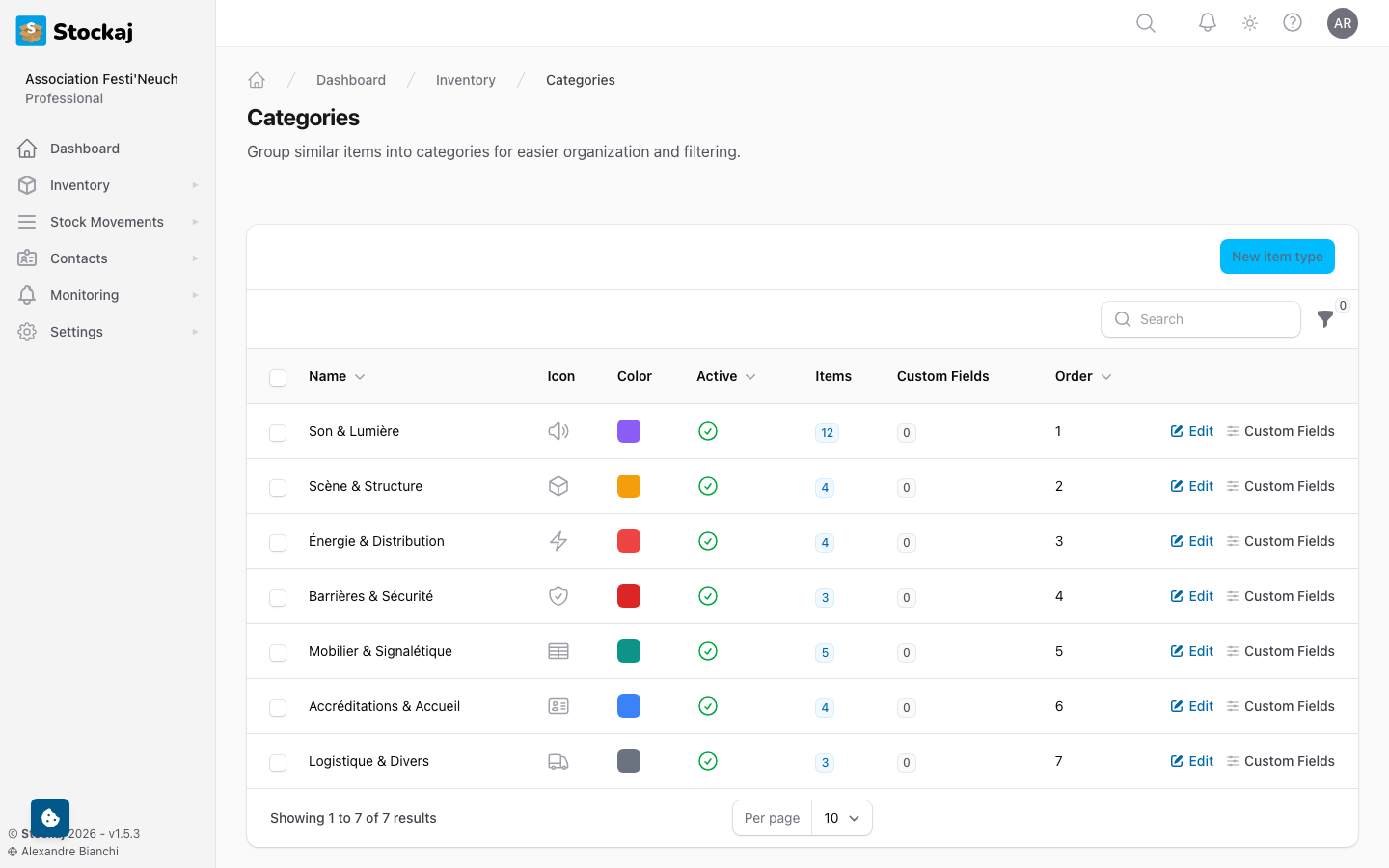Edit the Accréditations & Accueil category
Image resolution: width=1389 pixels, height=868 pixels.
tap(1192, 706)
